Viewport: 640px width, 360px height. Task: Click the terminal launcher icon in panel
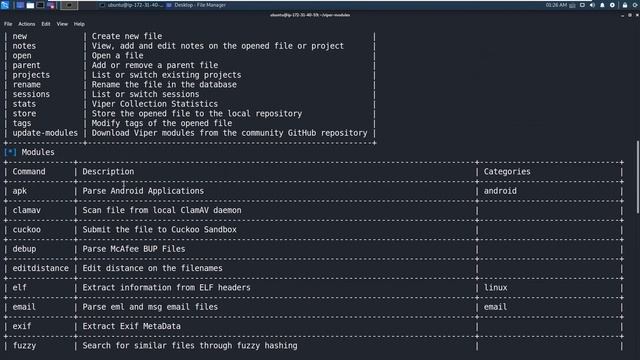coord(40,5)
